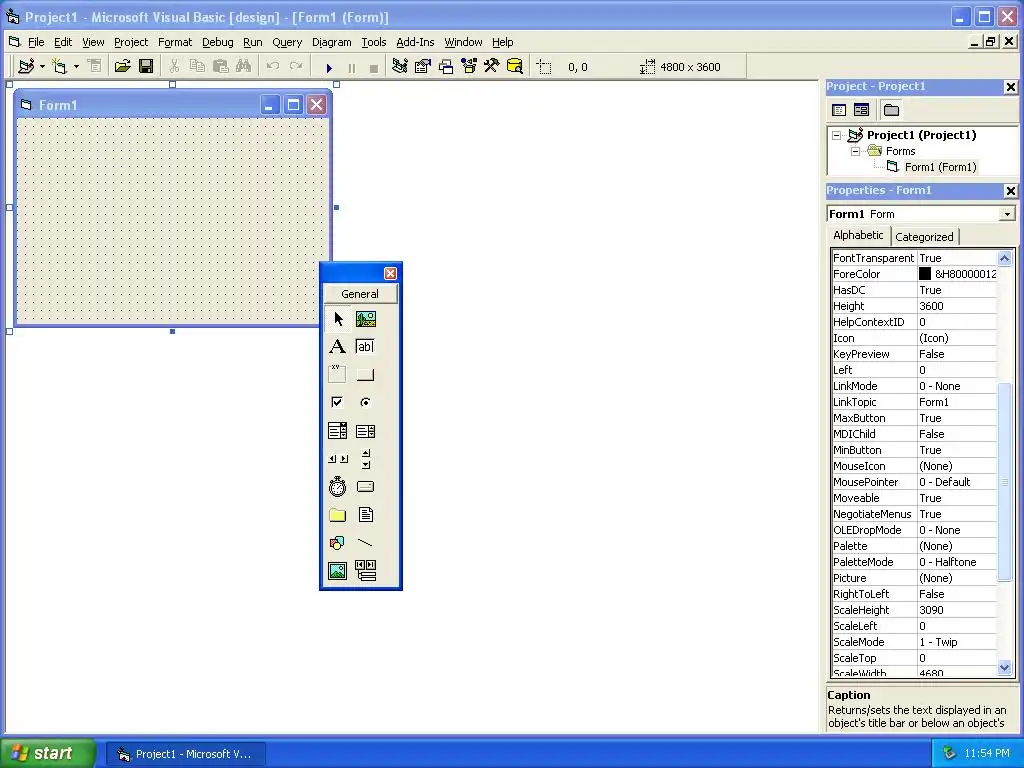Click Project1 - Microsoft V... taskbar button
1024x768 pixels.
pos(185,754)
